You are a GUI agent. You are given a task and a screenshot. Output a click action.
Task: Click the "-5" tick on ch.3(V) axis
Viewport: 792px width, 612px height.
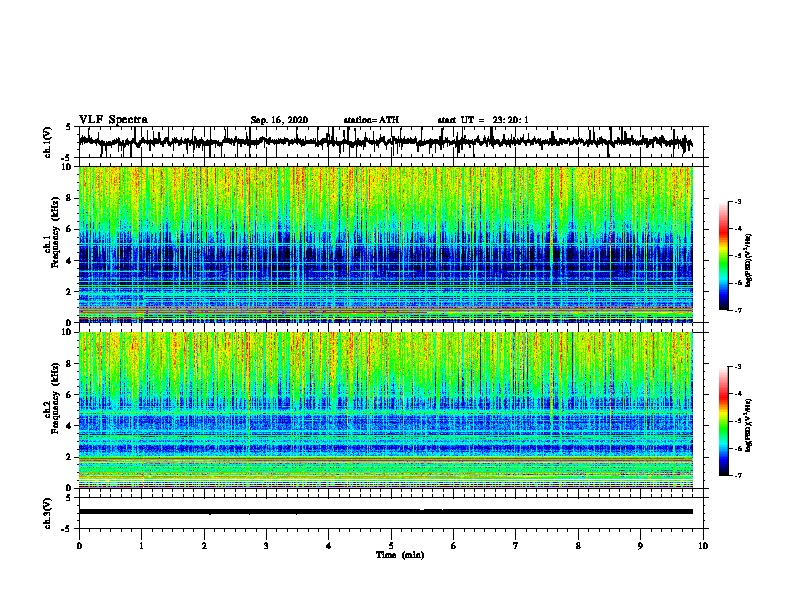coord(67,529)
